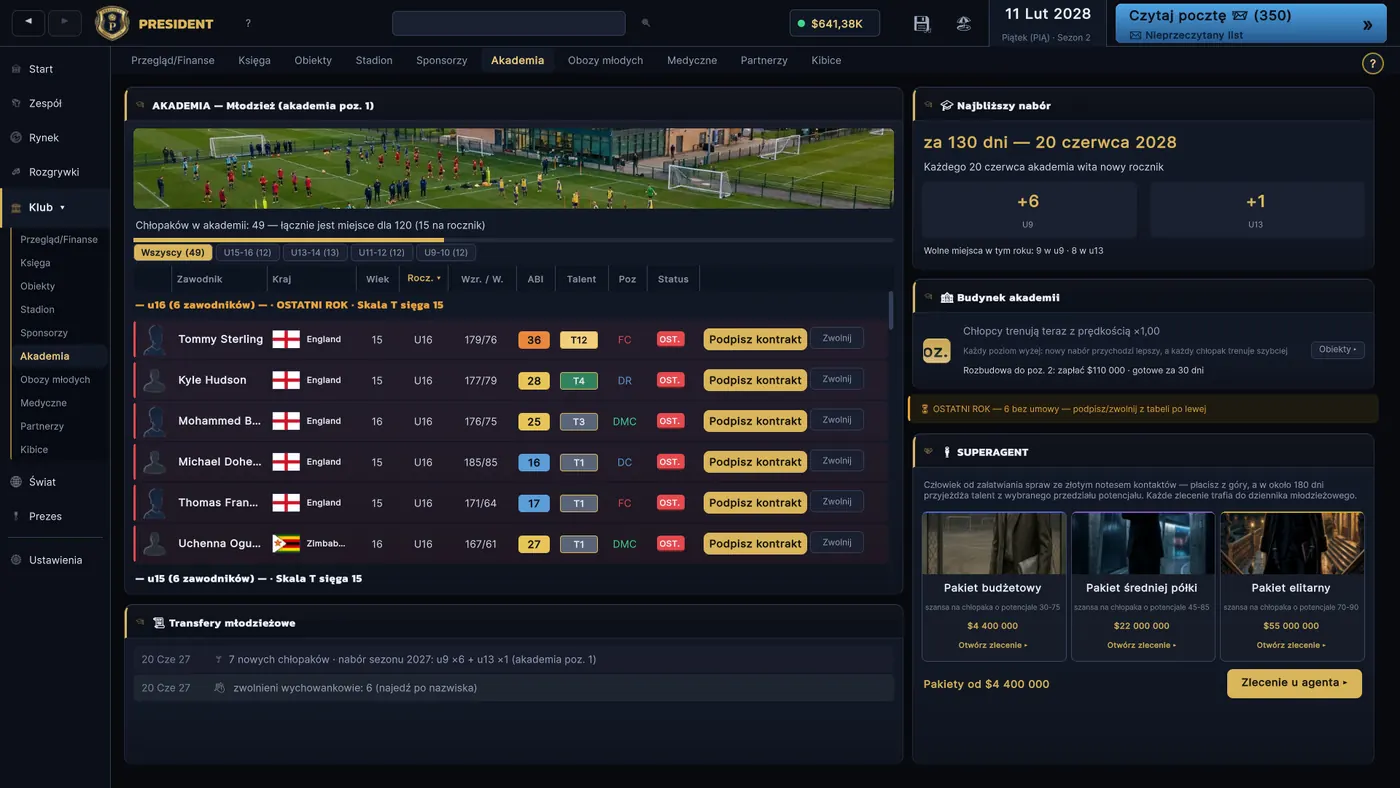Click the academy capacity progress bar

click(x=512, y=240)
